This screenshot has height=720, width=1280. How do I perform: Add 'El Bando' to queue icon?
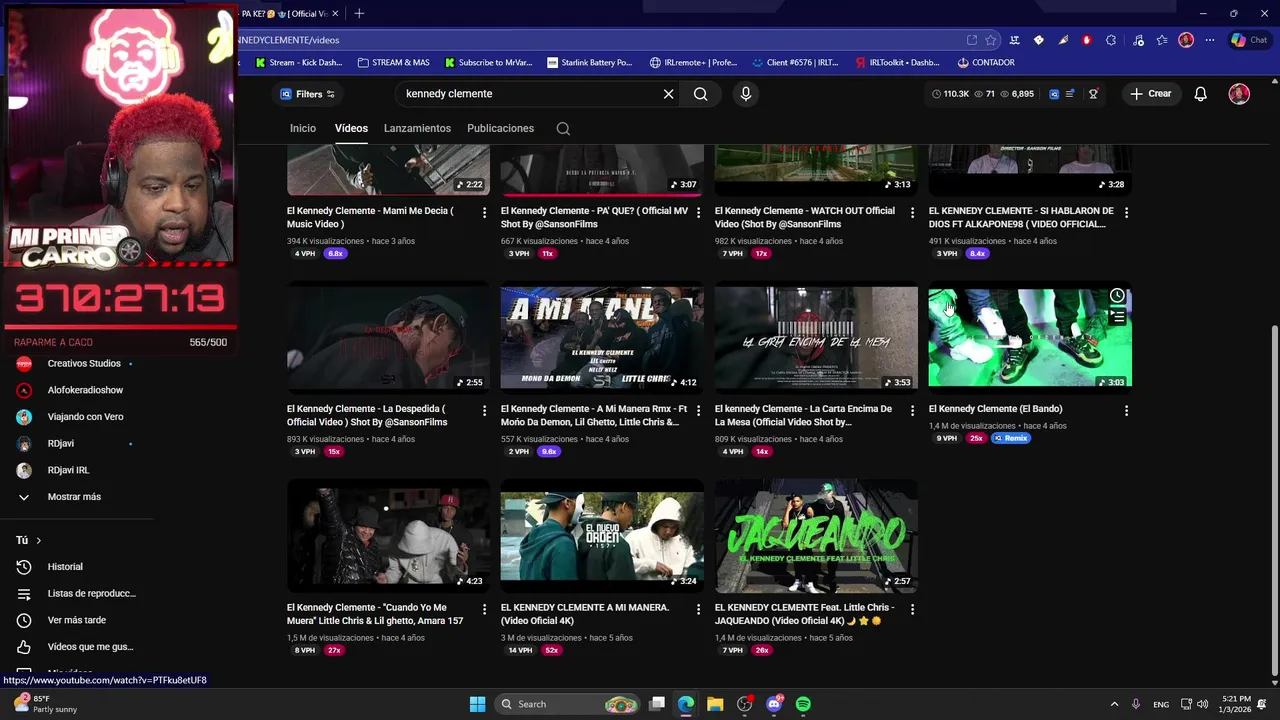pyautogui.click(x=1117, y=317)
